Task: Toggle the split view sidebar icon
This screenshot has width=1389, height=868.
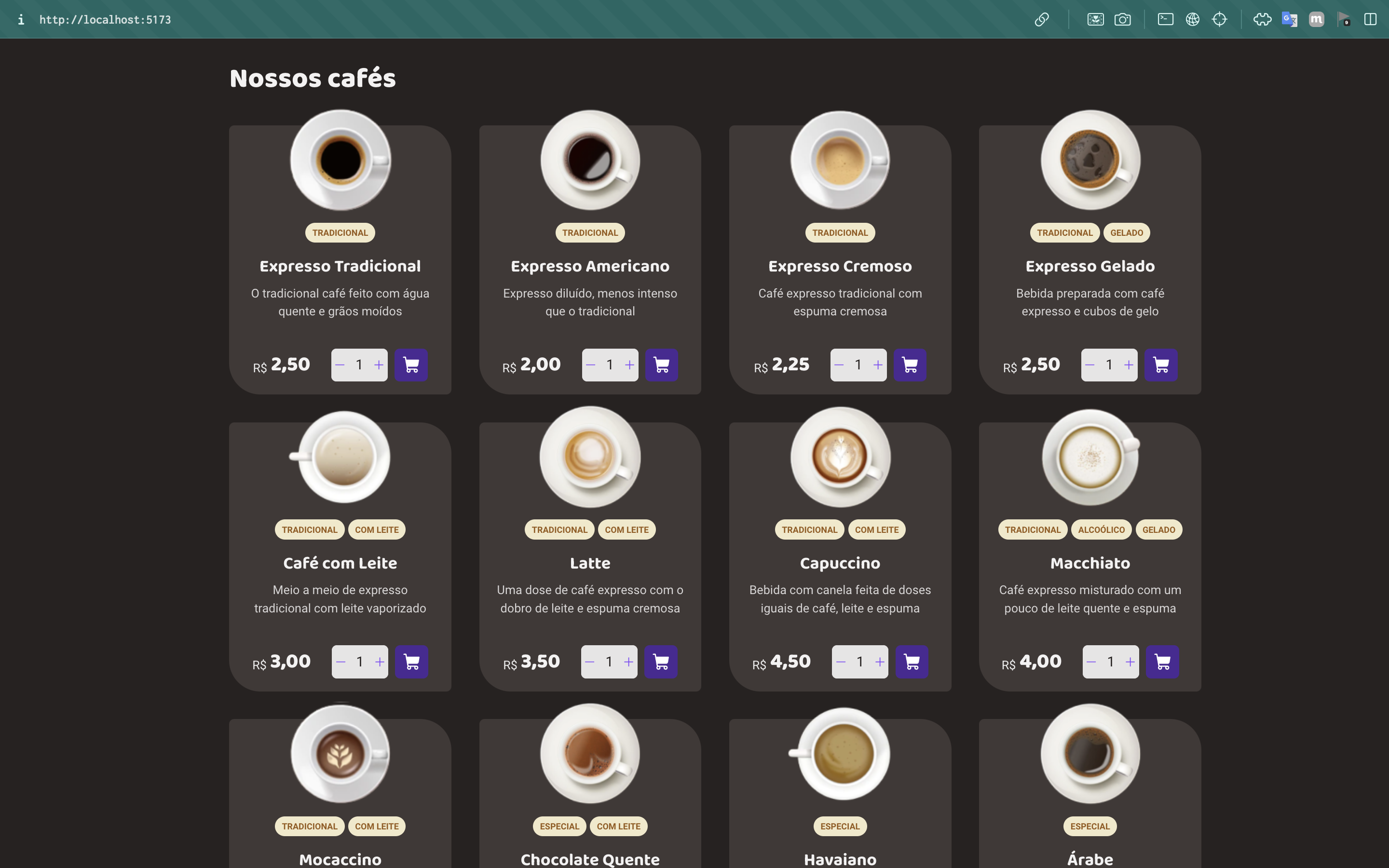Action: coord(1370,19)
